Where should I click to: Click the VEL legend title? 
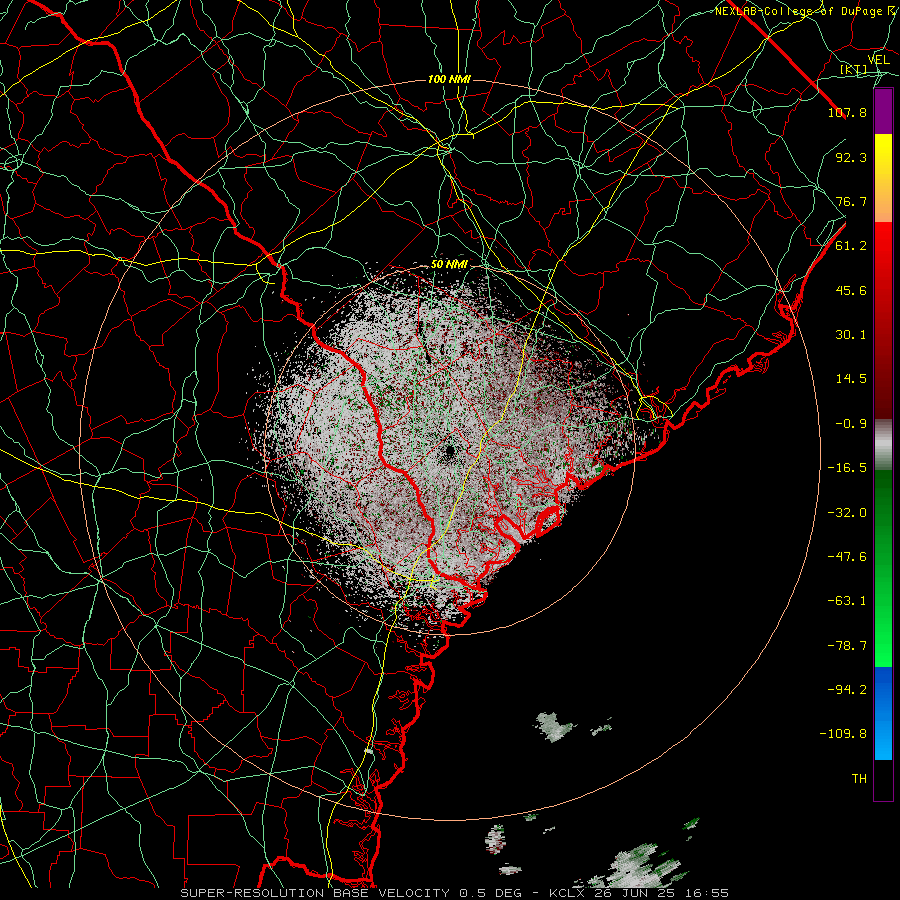pos(878,60)
